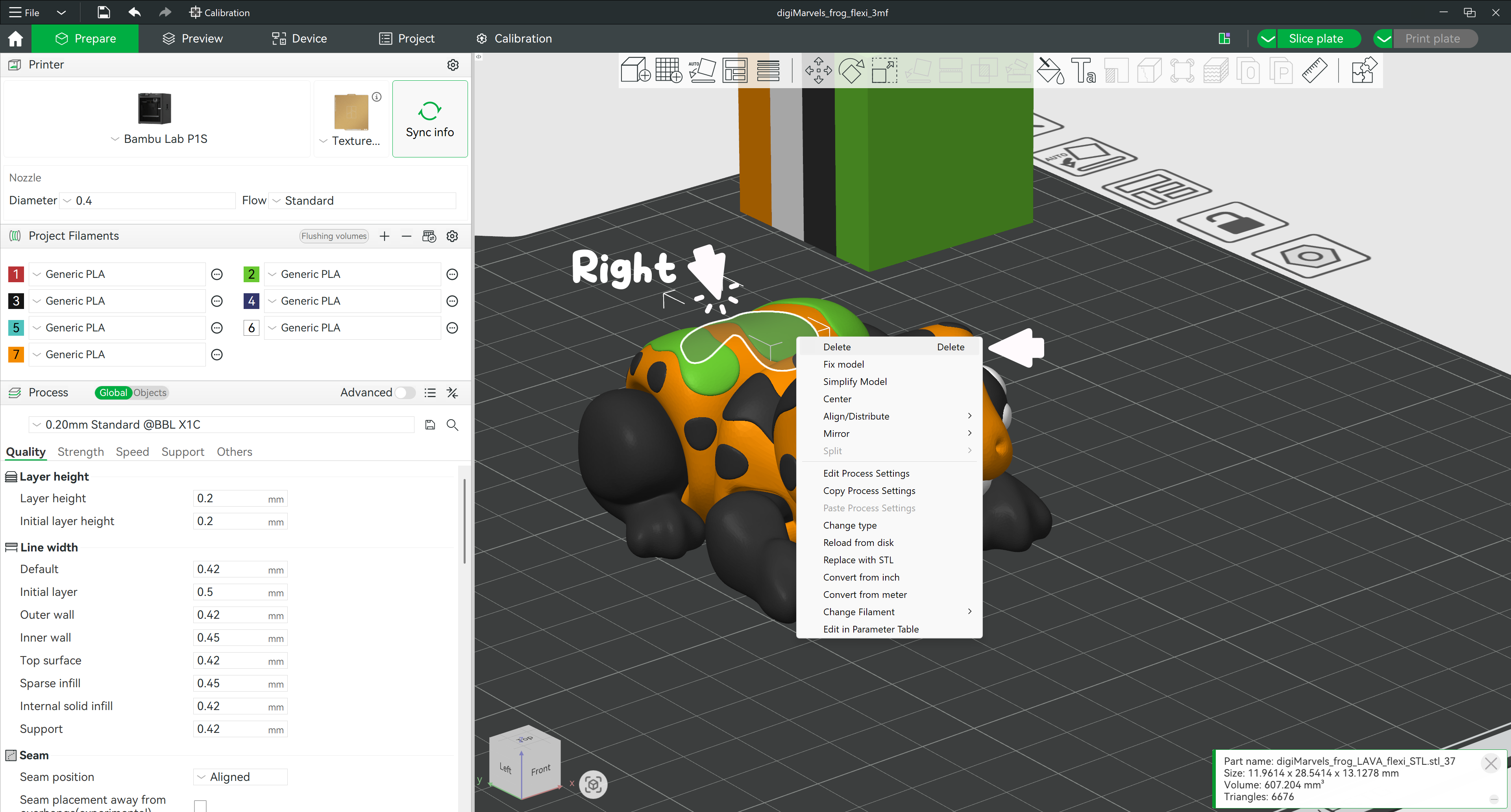Open the Bambu Lab P1S printer dropdown
This screenshot has height=812, width=1511.
pos(159,139)
